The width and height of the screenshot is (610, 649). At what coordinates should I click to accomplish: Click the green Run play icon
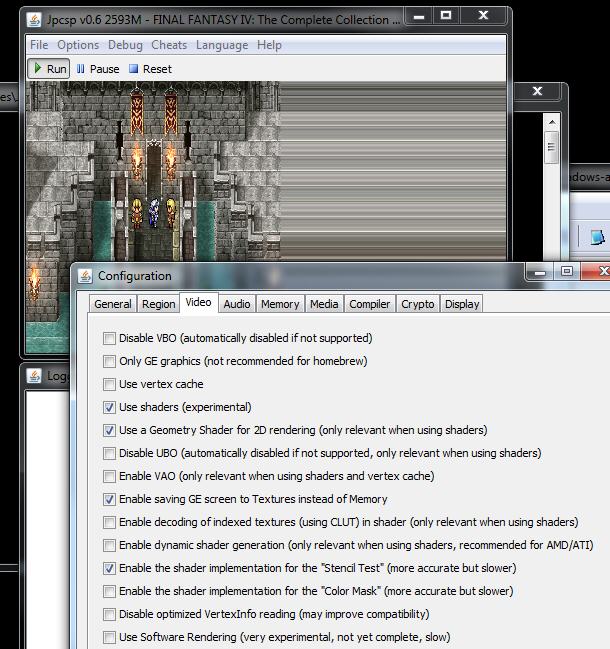[x=37, y=69]
